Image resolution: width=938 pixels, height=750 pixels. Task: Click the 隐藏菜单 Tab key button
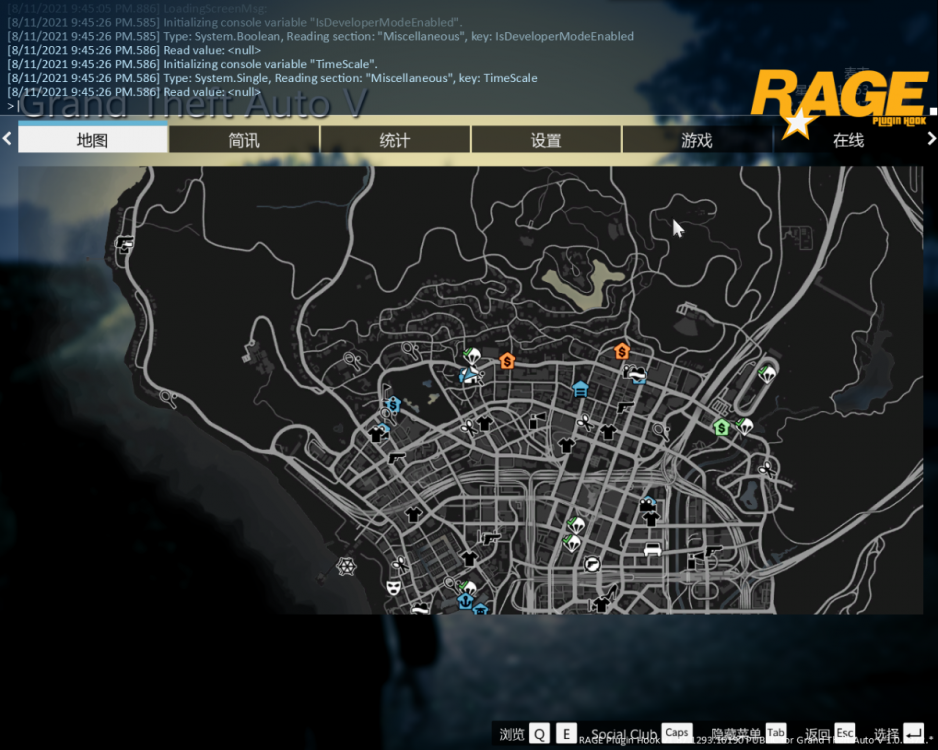[775, 733]
